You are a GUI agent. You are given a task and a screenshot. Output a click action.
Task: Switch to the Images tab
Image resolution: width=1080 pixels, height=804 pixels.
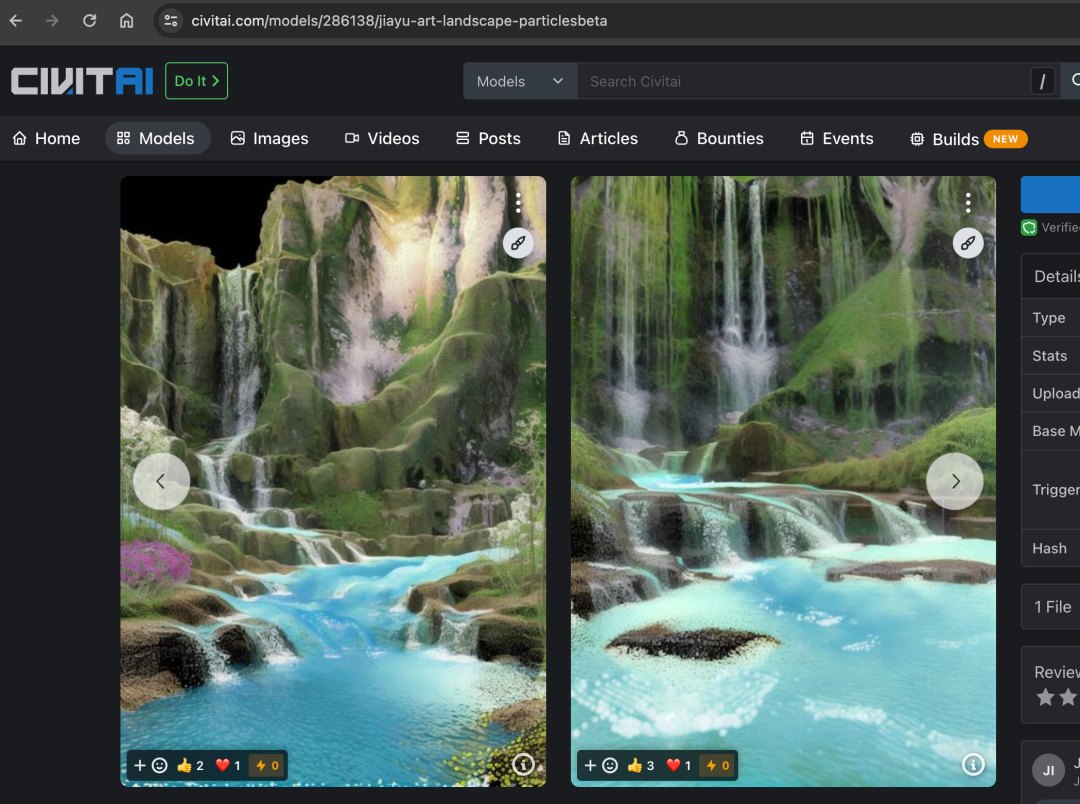click(x=269, y=138)
